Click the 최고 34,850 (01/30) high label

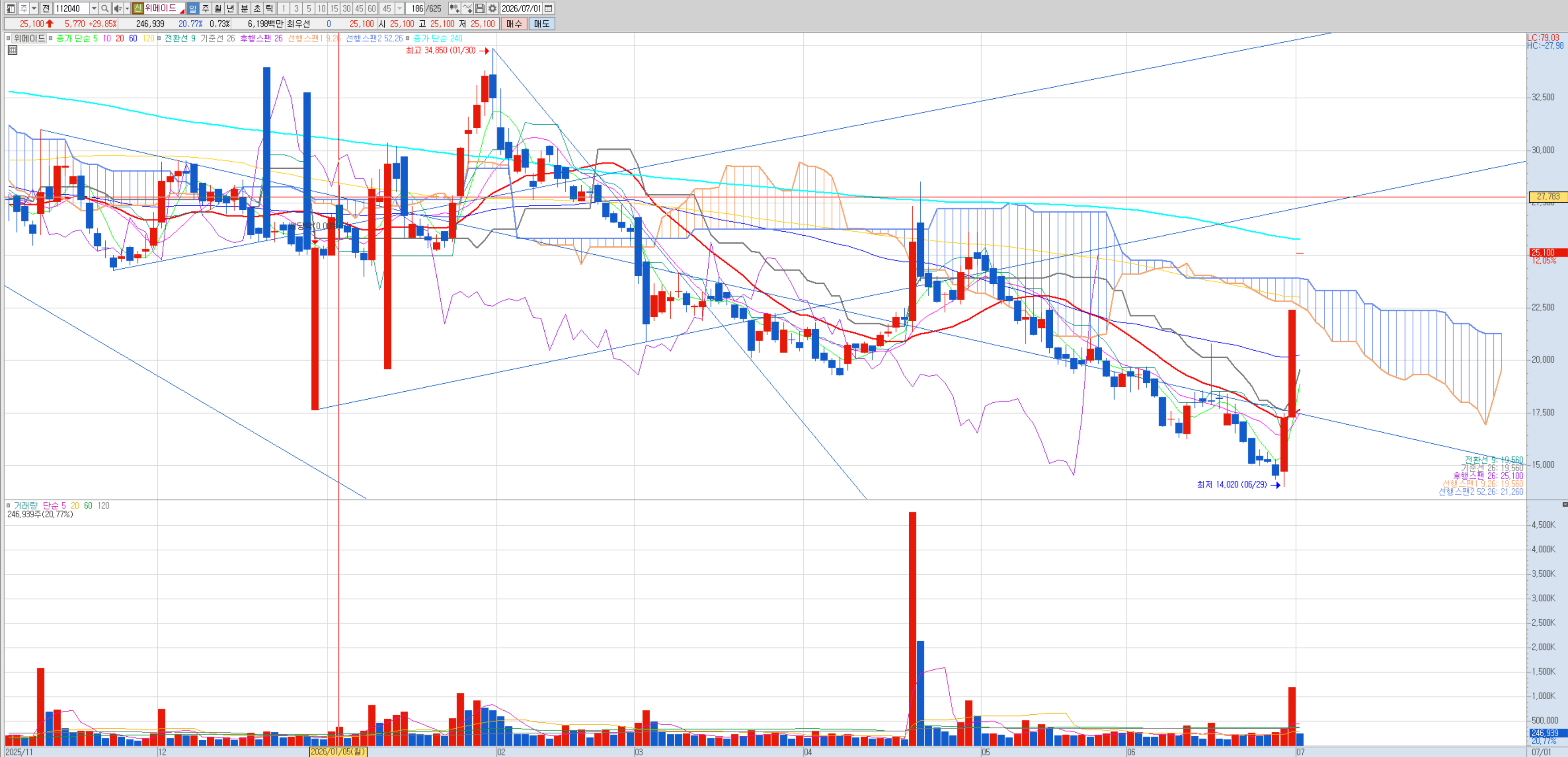[x=441, y=51]
